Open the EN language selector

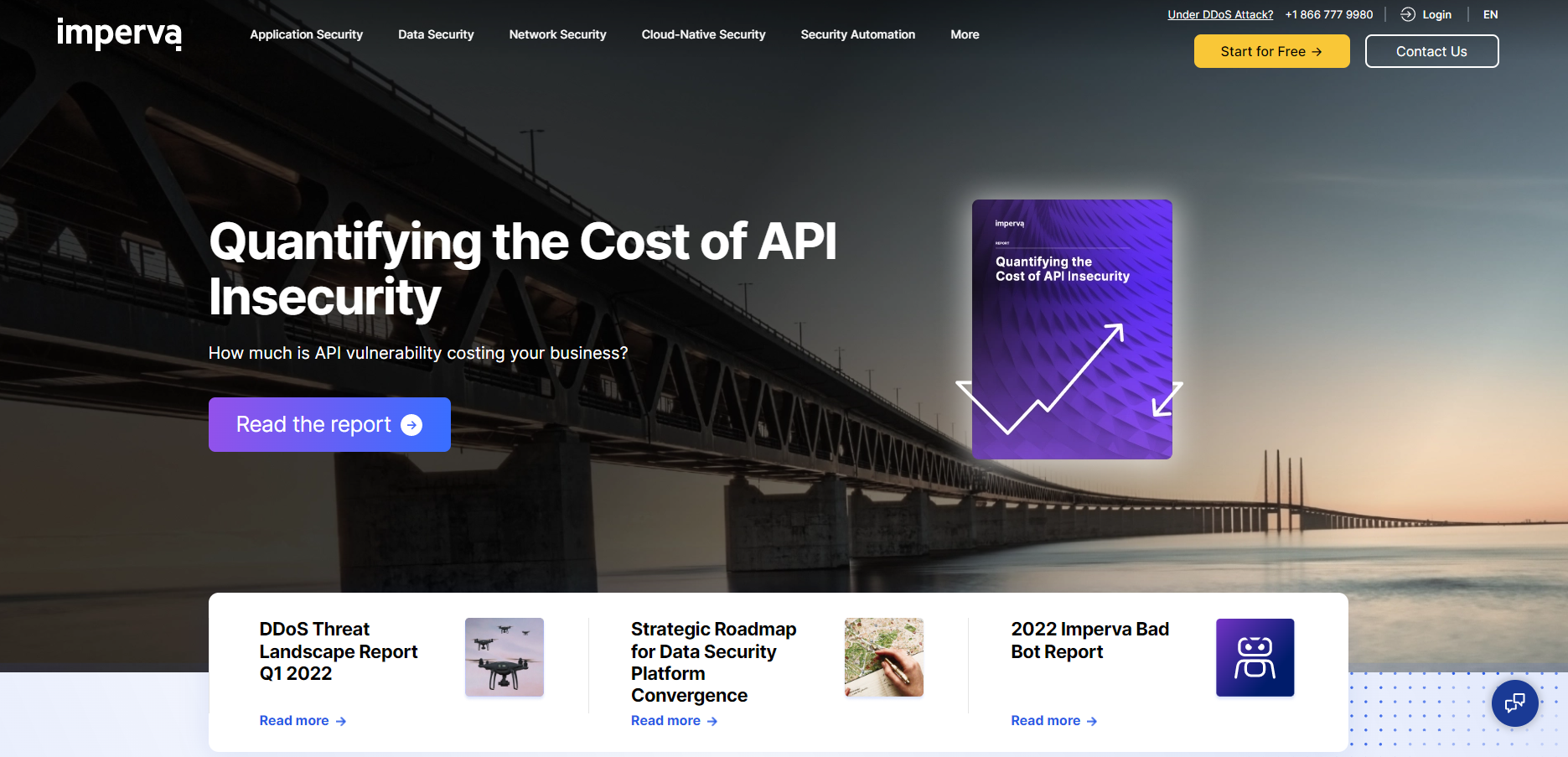(x=1490, y=14)
